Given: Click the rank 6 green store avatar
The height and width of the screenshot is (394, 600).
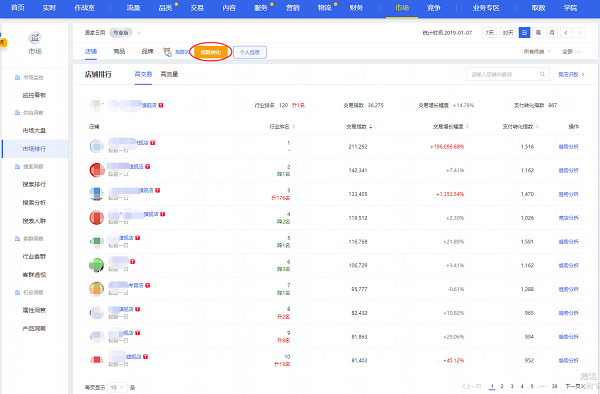Looking at the screenshot, I should [x=97, y=265].
